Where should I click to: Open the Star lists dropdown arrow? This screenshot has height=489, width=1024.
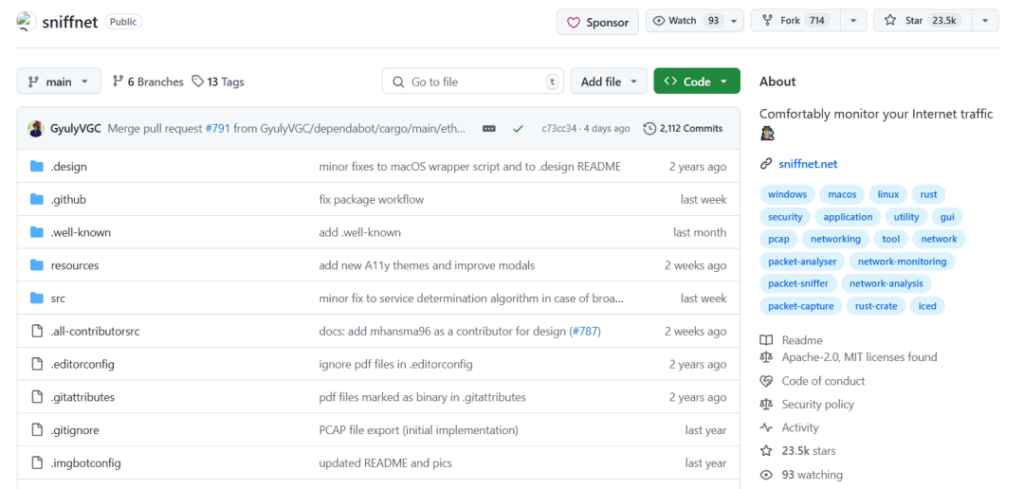coord(985,22)
